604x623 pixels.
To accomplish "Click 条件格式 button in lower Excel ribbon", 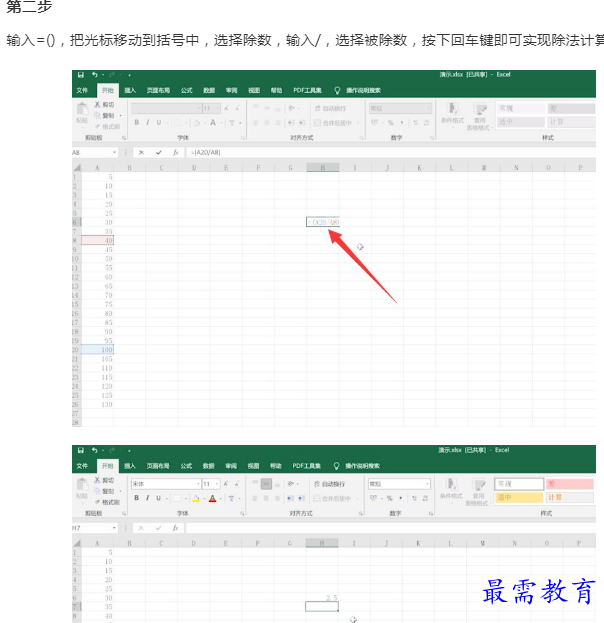I will 452,490.
